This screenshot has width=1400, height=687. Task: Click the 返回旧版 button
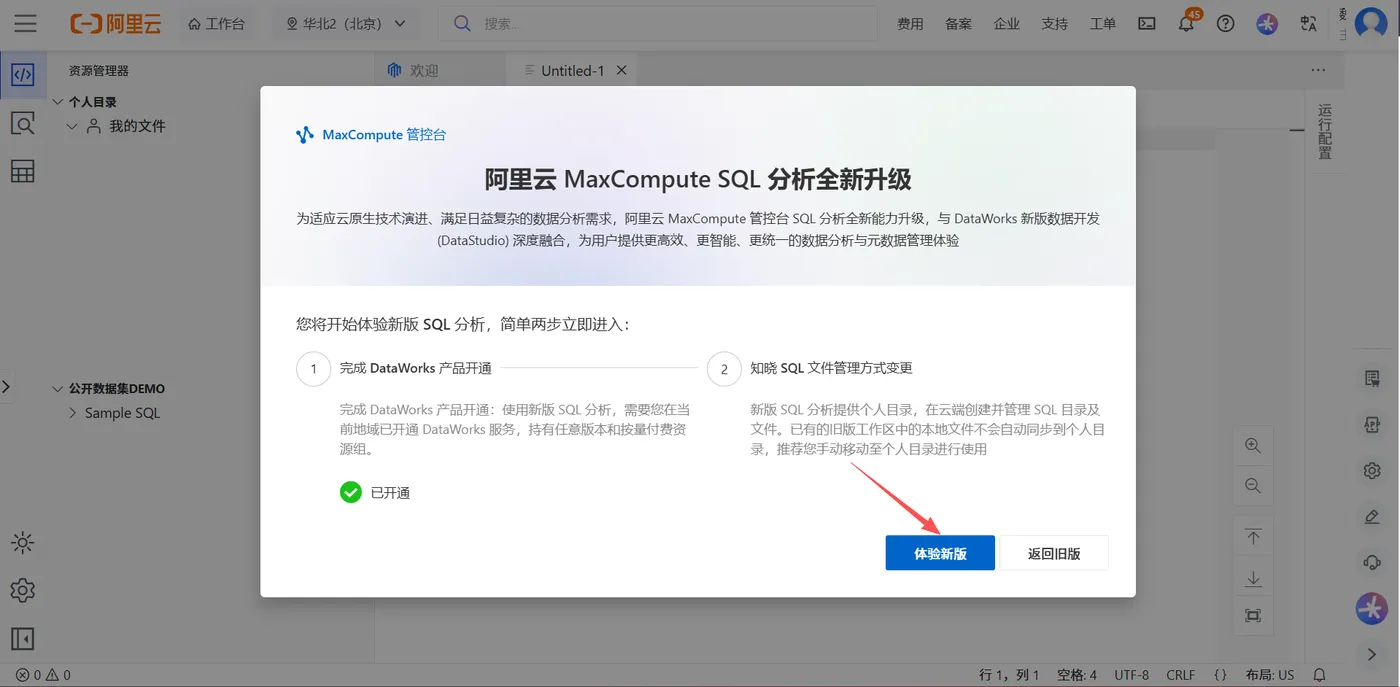click(x=1054, y=553)
